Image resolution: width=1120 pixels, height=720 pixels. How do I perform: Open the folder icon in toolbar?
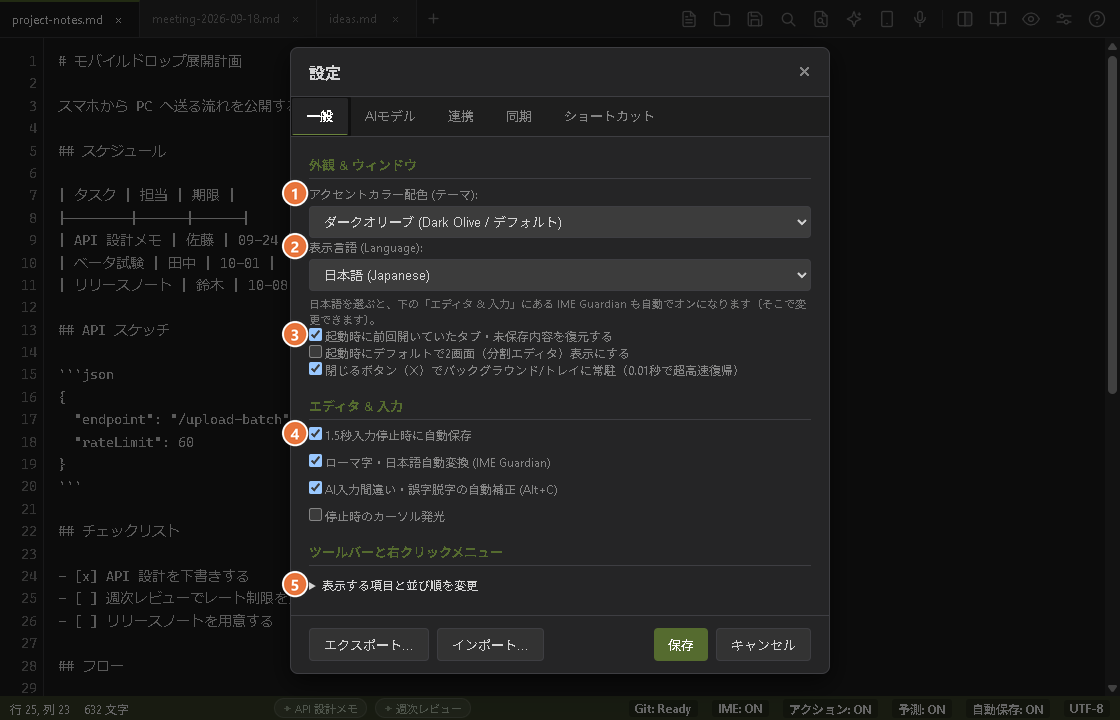pyautogui.click(x=722, y=19)
